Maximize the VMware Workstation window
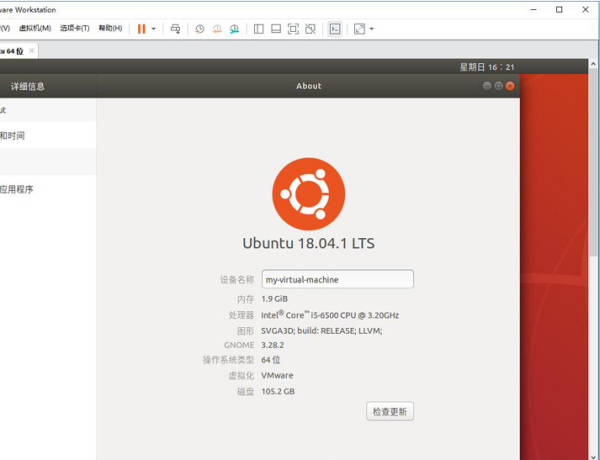The image size is (600, 460). pyautogui.click(x=559, y=10)
